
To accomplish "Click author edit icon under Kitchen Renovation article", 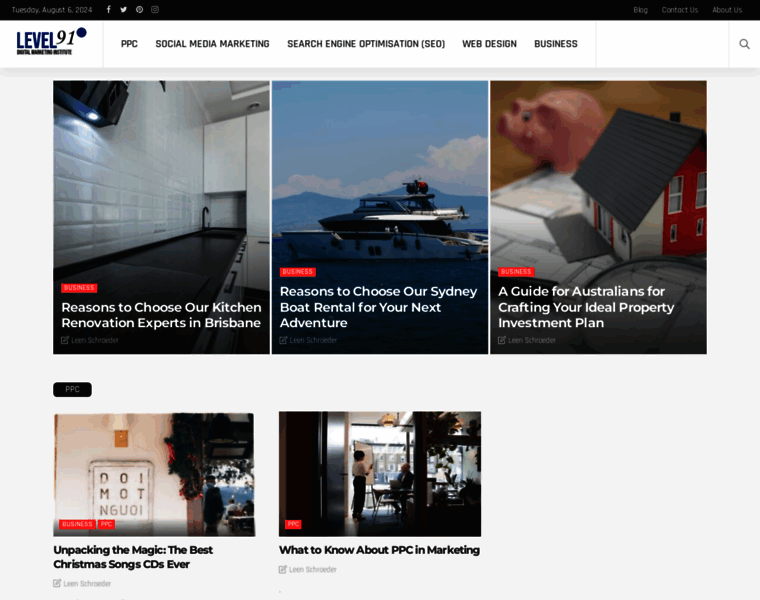I will click(65, 340).
